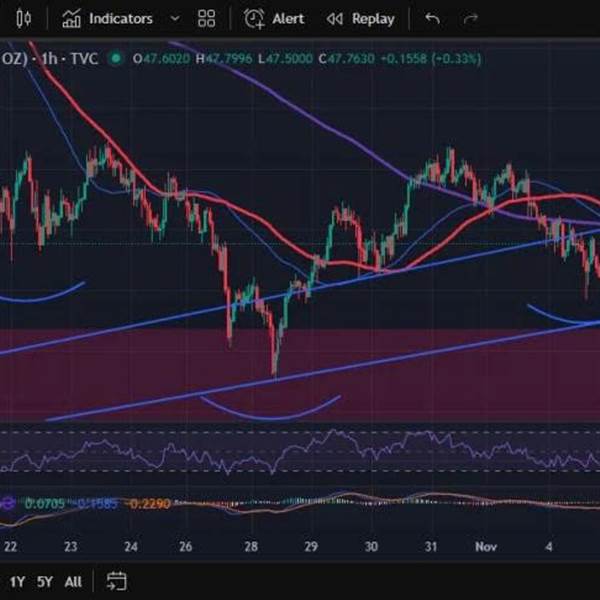Click the close value C47.7630
This screenshot has width=600, height=600.
347,59
